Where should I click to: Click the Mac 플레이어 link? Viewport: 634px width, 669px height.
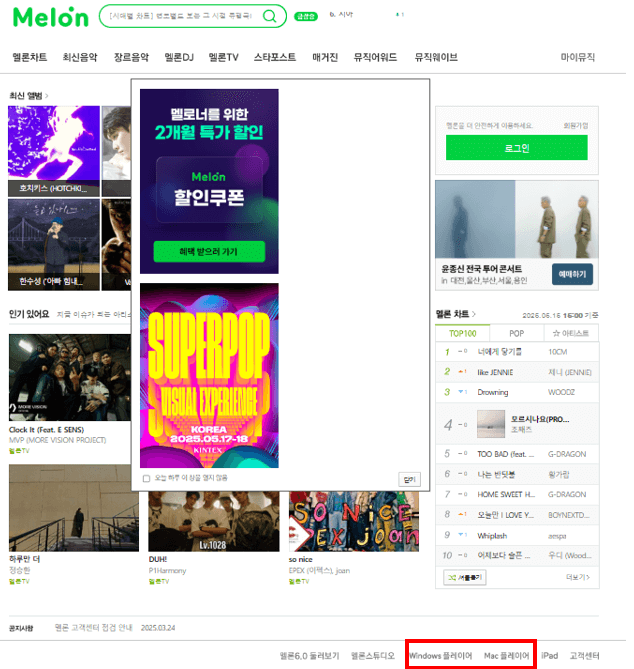[x=506, y=655]
